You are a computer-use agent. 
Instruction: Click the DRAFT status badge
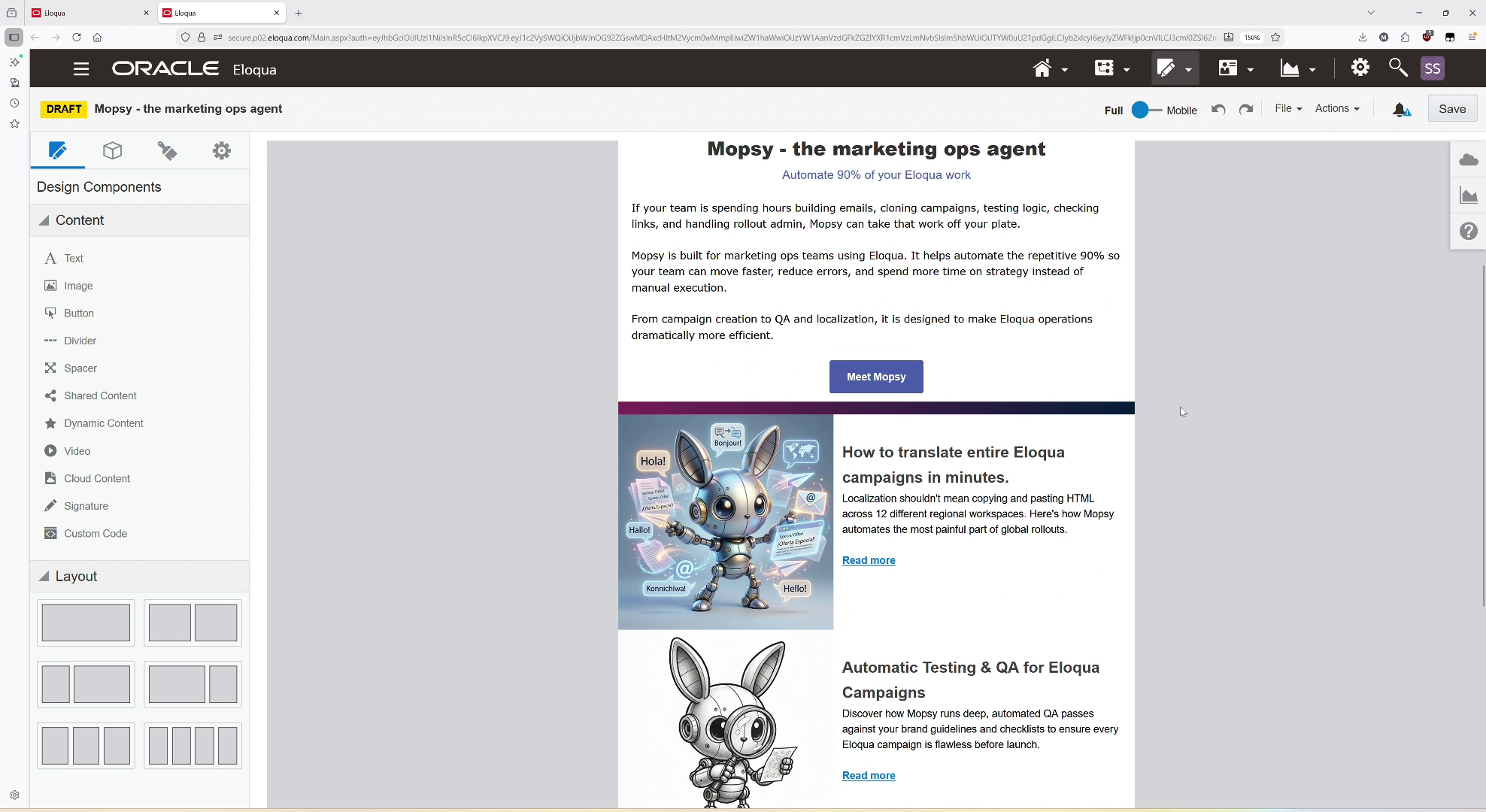point(63,109)
